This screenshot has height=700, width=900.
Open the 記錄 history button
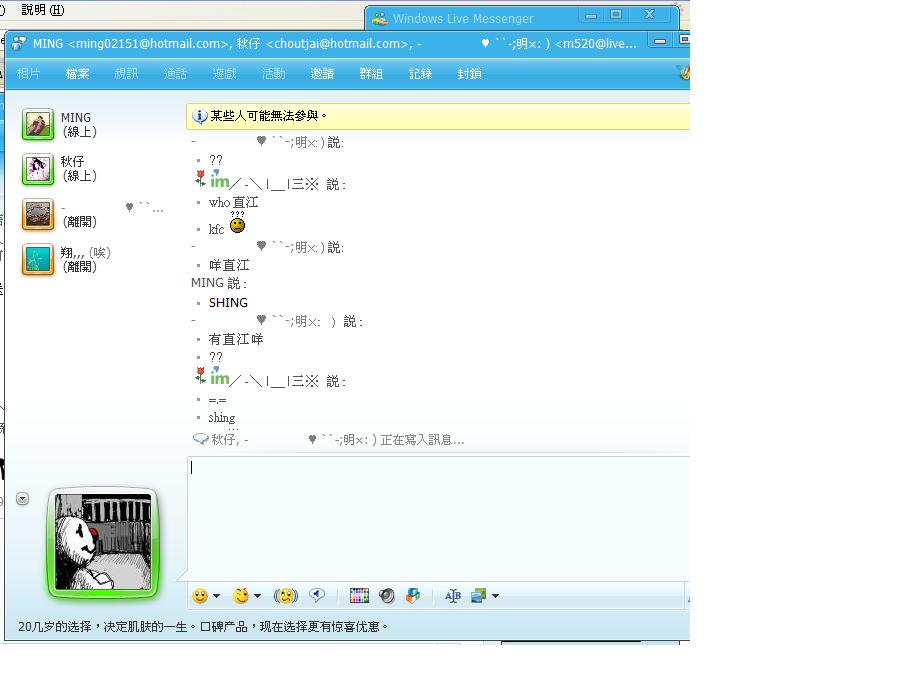click(420, 73)
